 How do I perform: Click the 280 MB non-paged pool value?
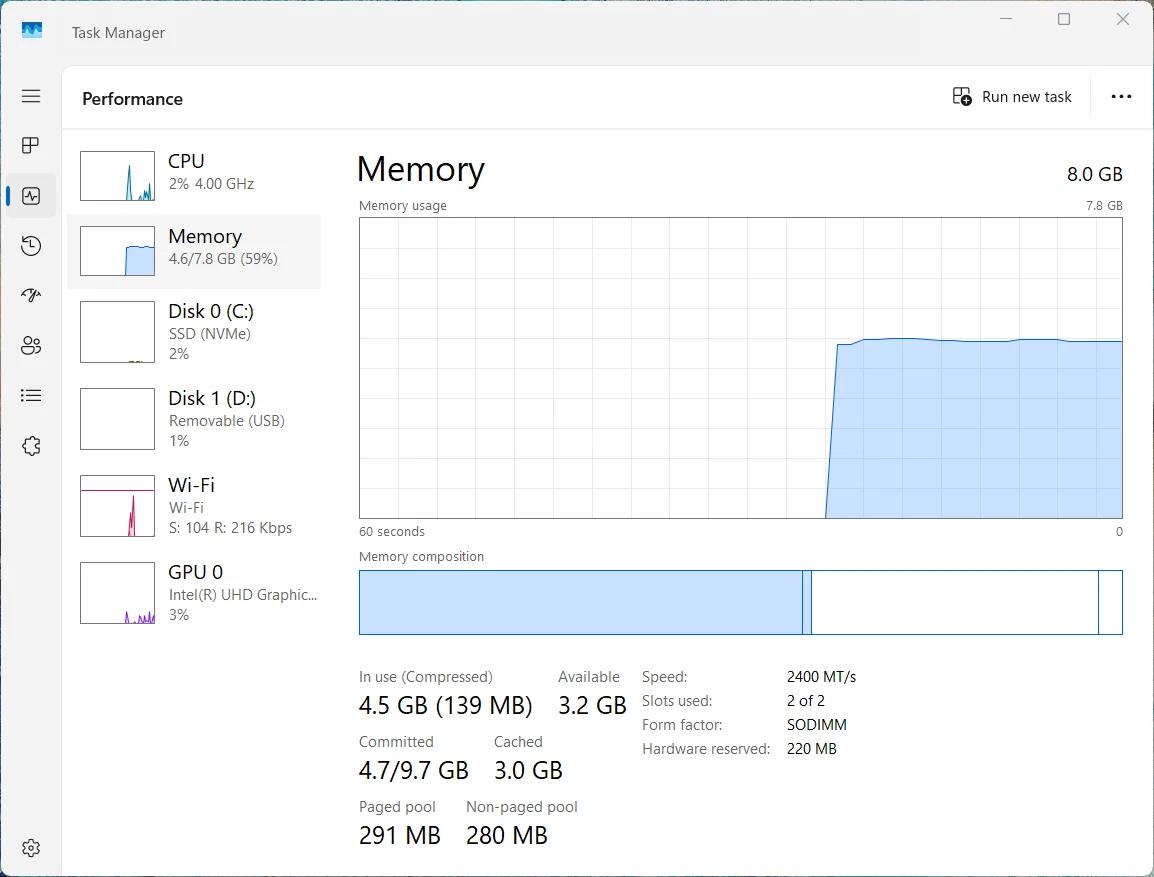[507, 835]
